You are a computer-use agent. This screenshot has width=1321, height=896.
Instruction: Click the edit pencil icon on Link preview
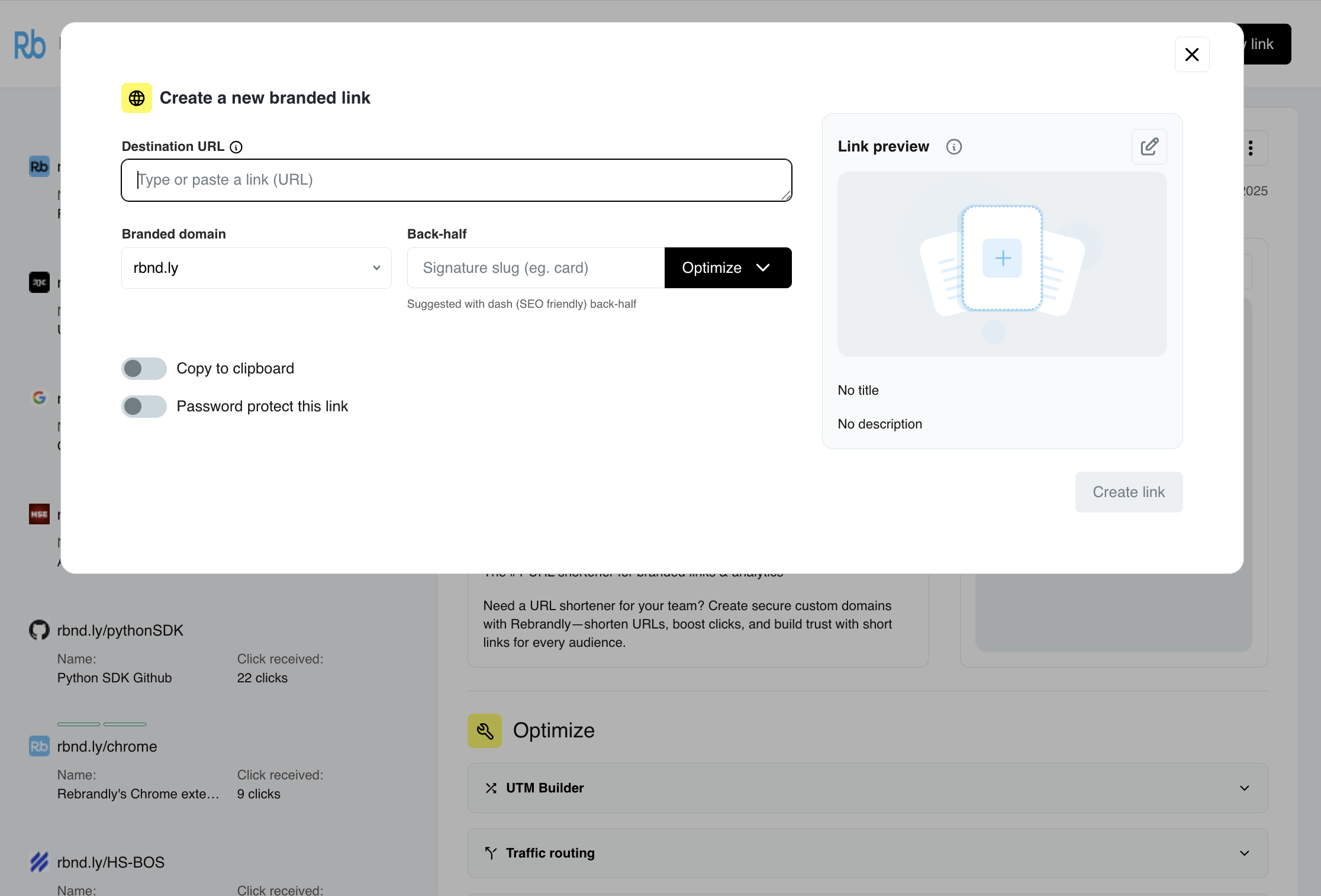tap(1149, 146)
